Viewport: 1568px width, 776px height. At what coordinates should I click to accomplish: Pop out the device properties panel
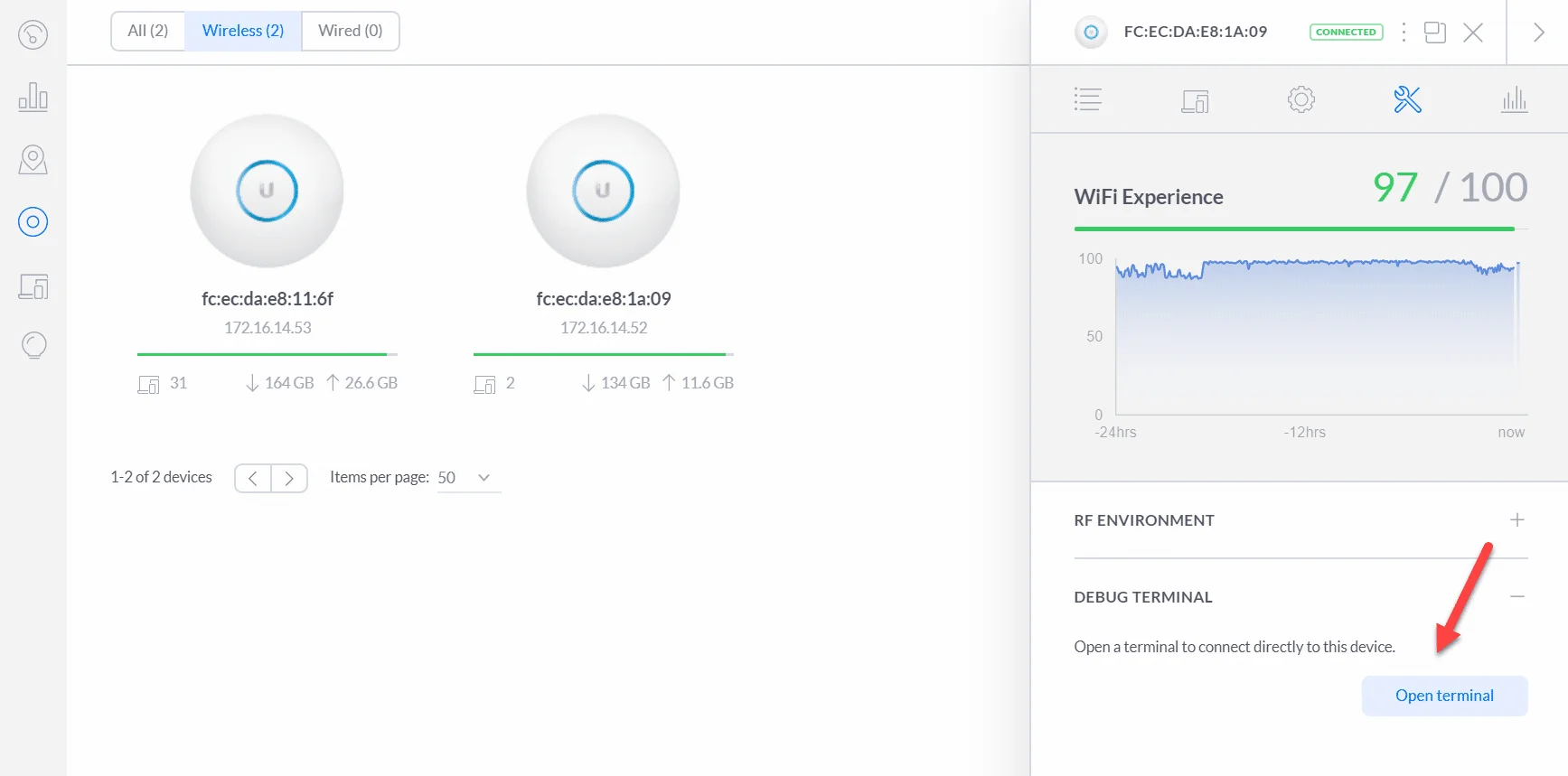click(x=1435, y=33)
